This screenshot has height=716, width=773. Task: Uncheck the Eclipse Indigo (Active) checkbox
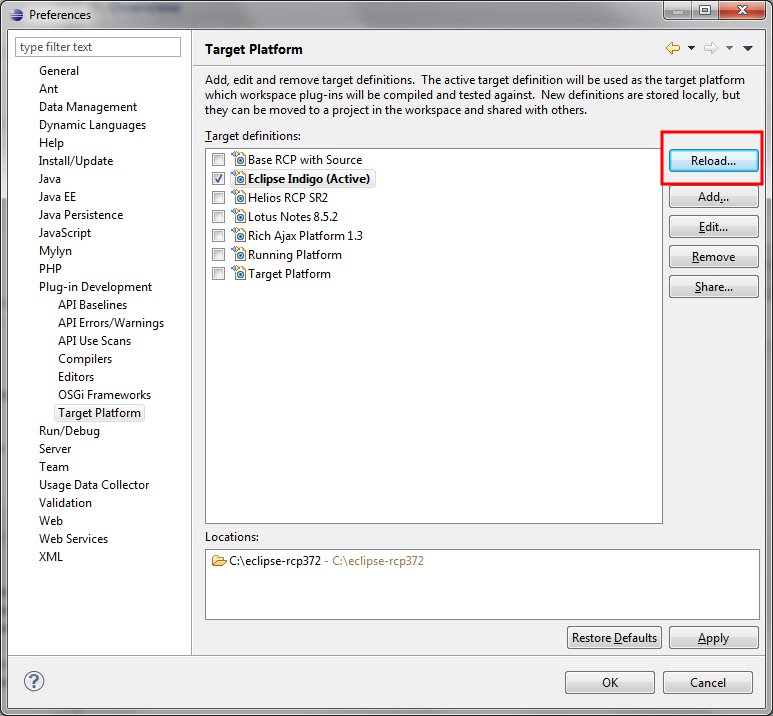(x=218, y=179)
